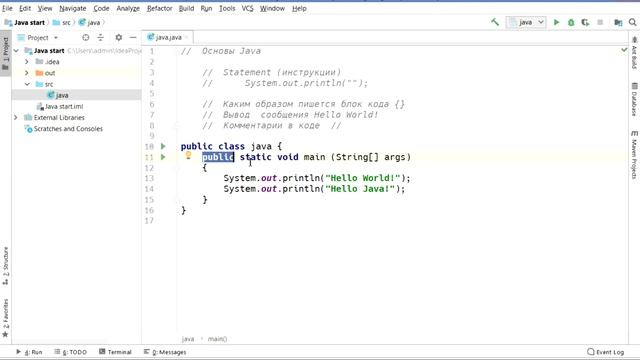This screenshot has height=360, width=640.
Task: Expand the out folder
Action: [27, 73]
